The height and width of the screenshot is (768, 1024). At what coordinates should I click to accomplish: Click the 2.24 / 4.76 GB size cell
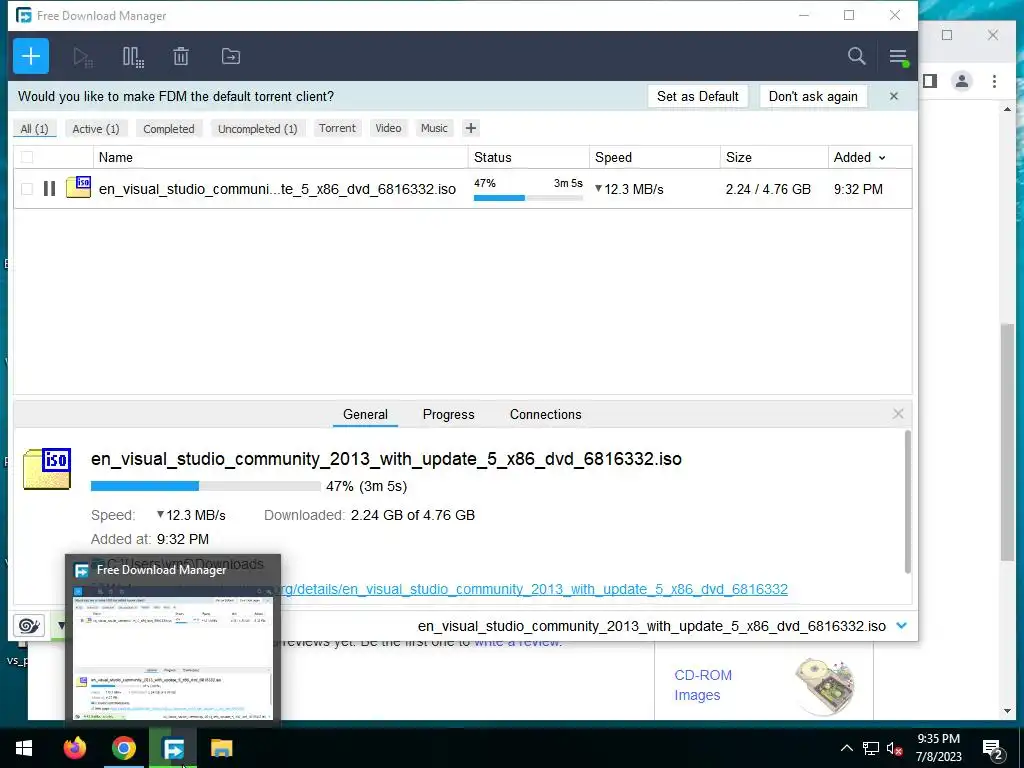(768, 189)
